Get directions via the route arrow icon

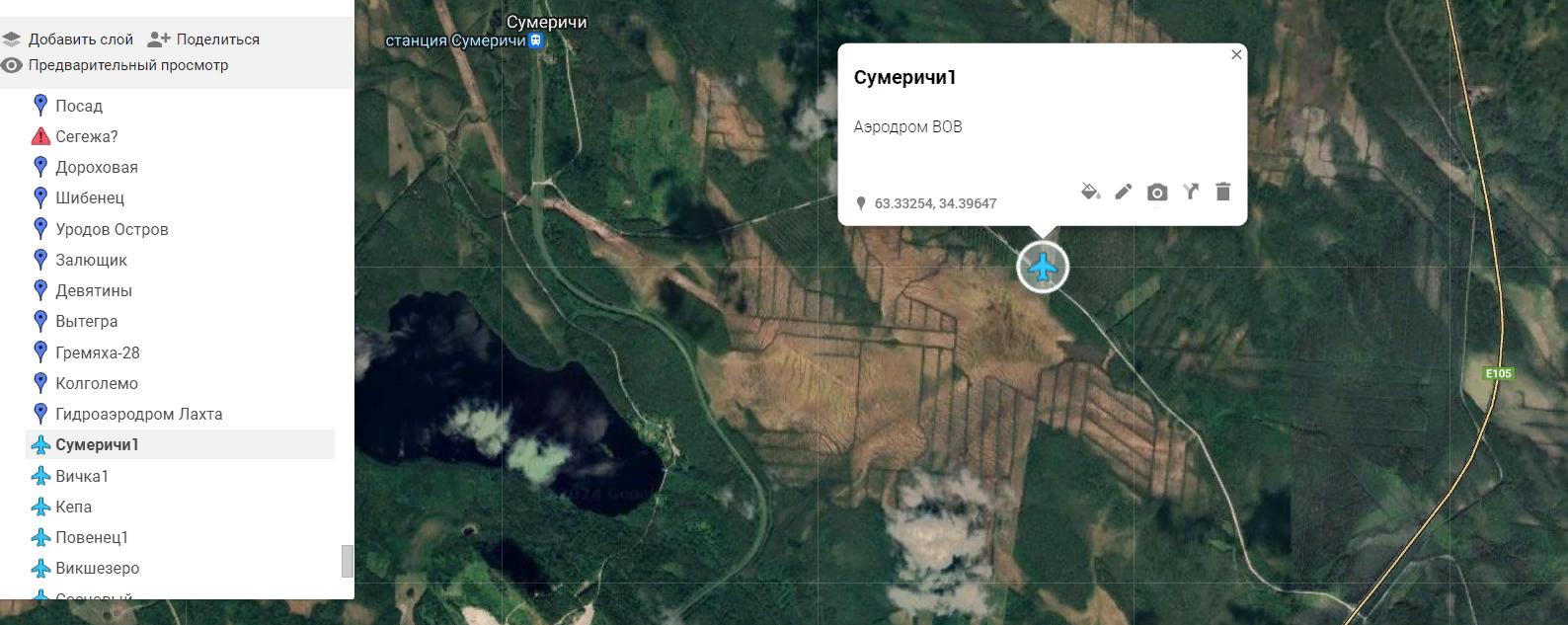point(1191,192)
